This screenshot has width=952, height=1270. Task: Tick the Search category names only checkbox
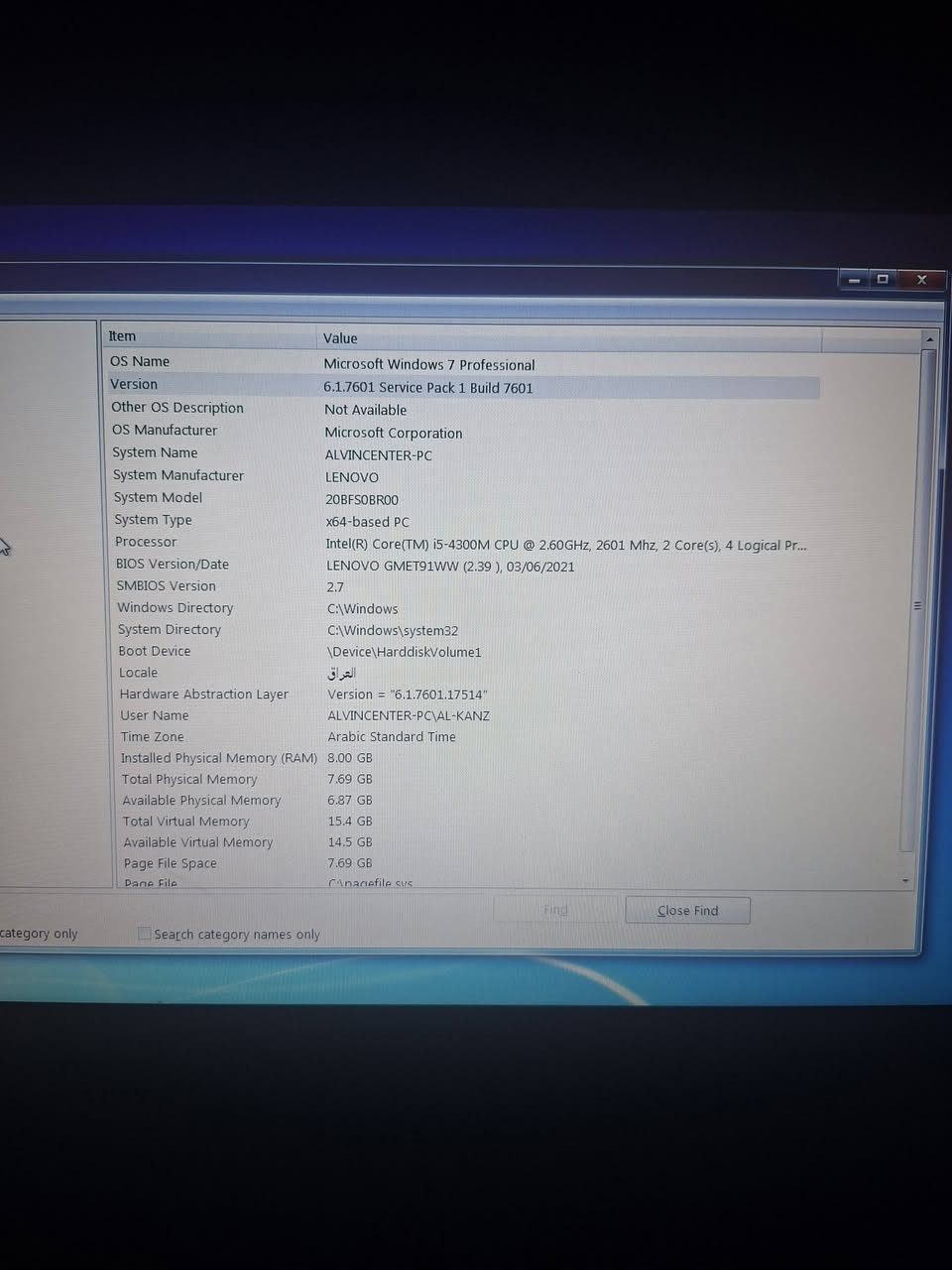(x=145, y=934)
